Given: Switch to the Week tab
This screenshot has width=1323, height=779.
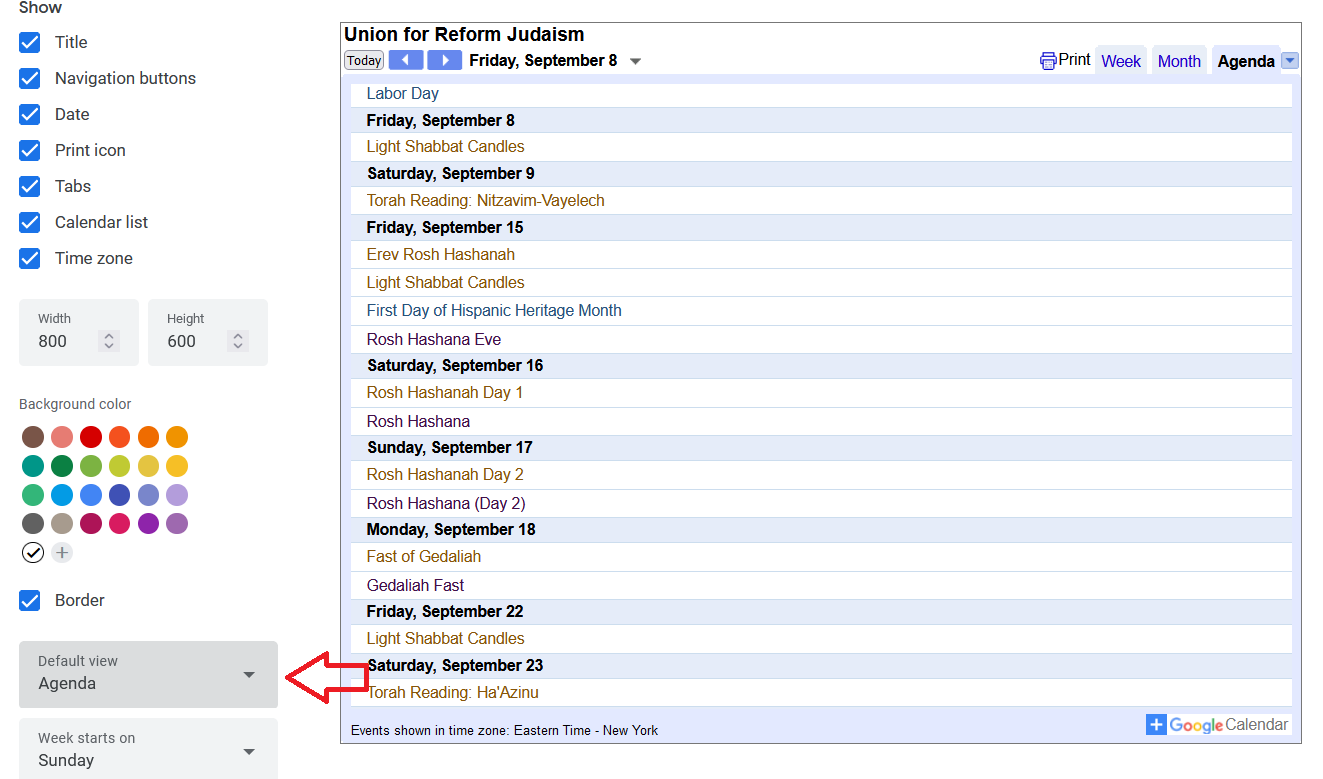Looking at the screenshot, I should (1121, 61).
